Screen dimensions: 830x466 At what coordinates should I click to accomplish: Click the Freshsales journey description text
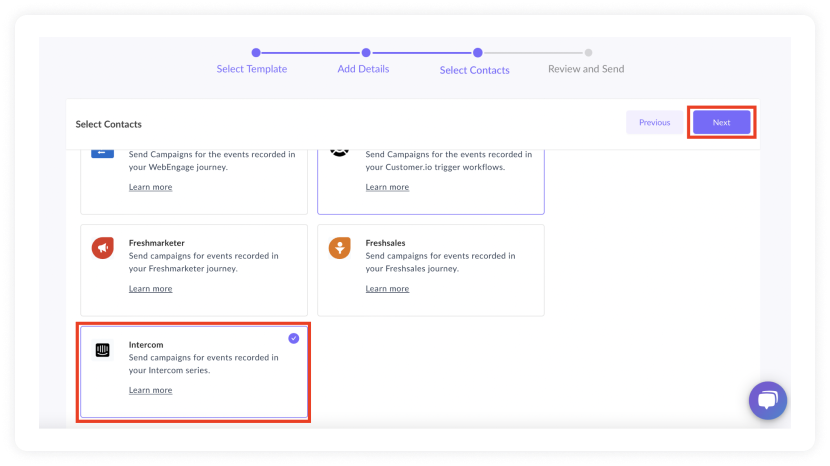440,262
